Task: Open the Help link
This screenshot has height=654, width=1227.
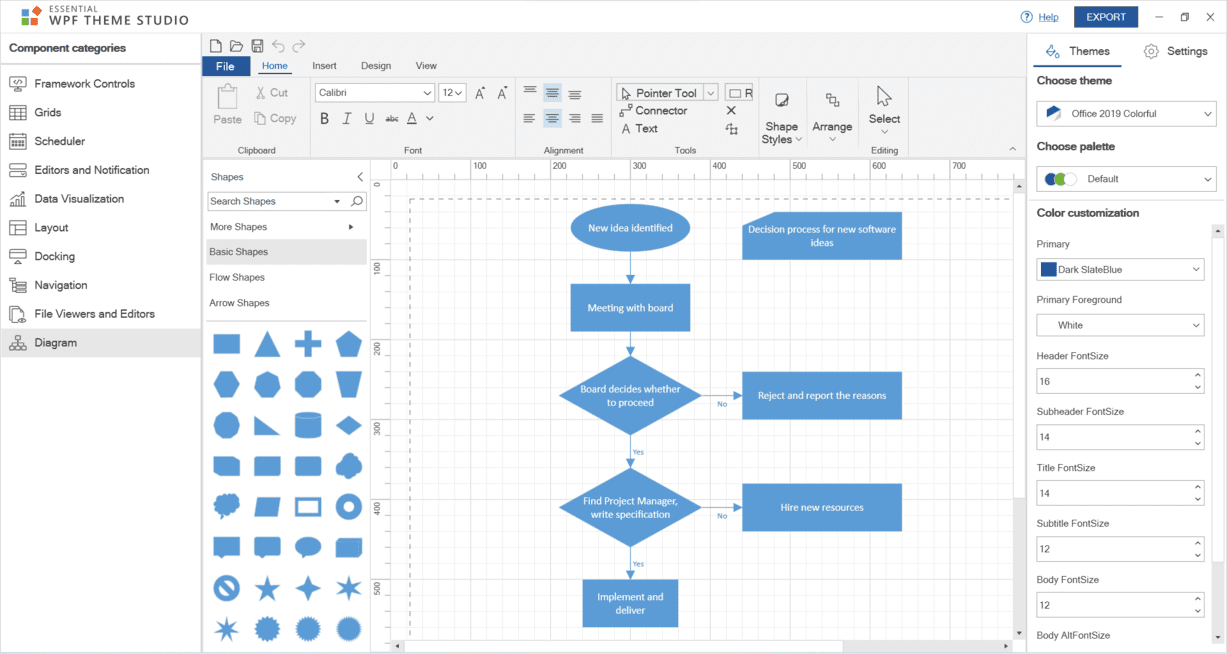Action: (1048, 17)
